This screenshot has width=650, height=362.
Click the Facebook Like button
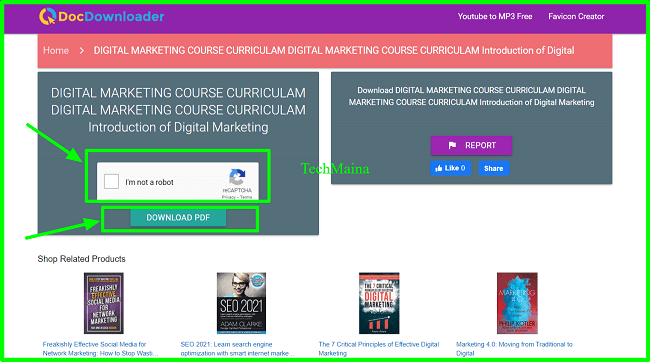pos(451,168)
